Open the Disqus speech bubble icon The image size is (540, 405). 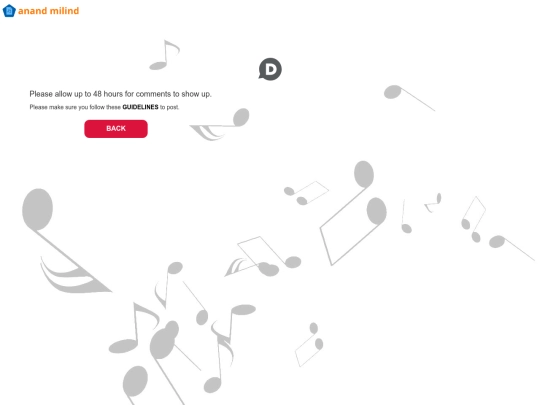pos(270,69)
